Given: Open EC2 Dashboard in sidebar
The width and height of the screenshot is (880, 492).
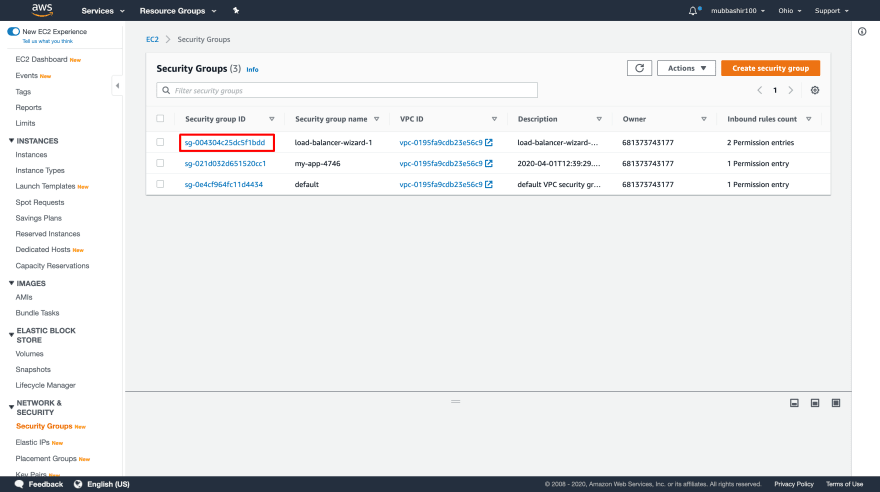Looking at the screenshot, I should (41, 59).
